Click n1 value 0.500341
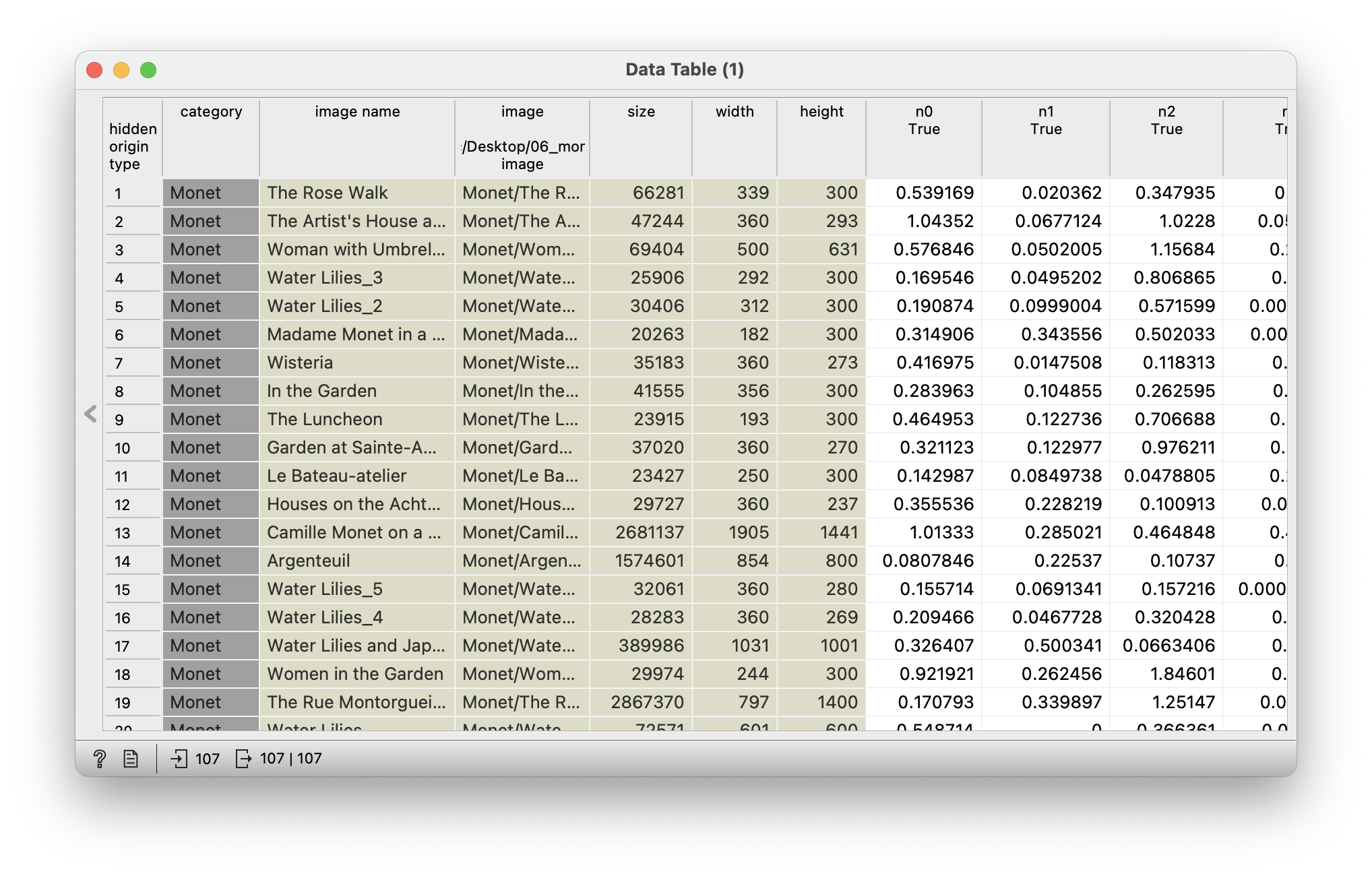The image size is (1372, 876). 1046,646
